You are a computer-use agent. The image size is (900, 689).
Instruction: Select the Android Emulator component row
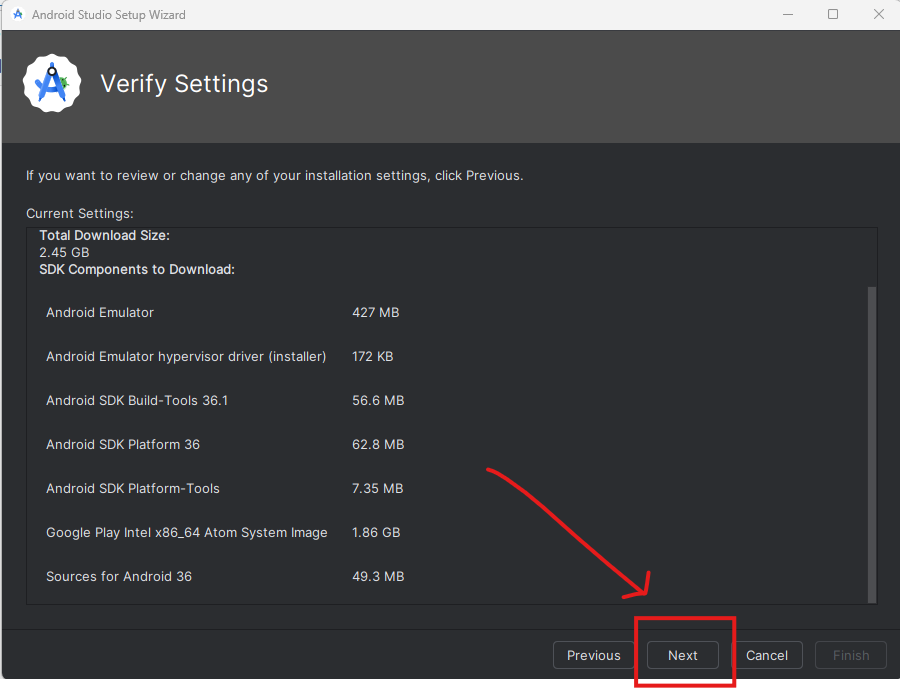click(100, 313)
